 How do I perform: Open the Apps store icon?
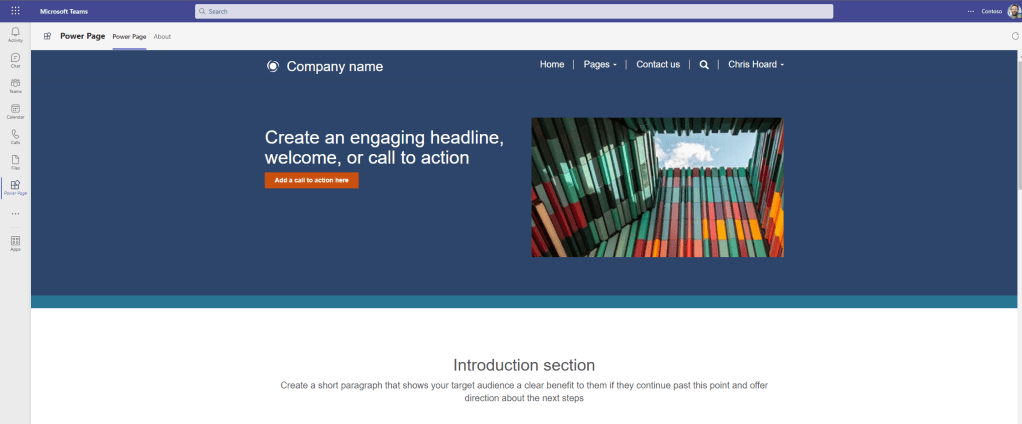point(15,243)
